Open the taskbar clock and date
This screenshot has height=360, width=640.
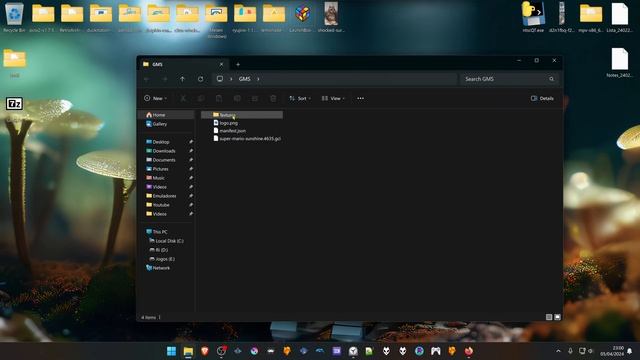coord(612,351)
